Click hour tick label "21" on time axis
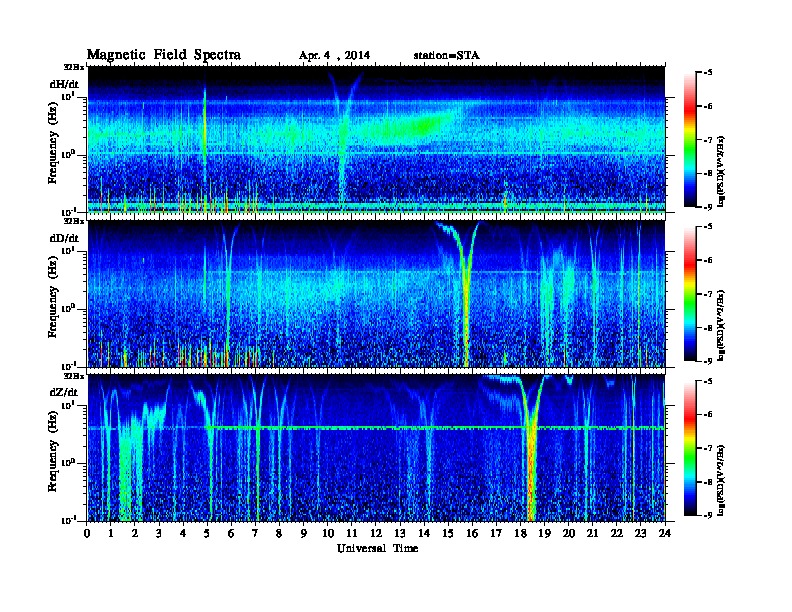The width and height of the screenshot is (792, 612). point(592,533)
